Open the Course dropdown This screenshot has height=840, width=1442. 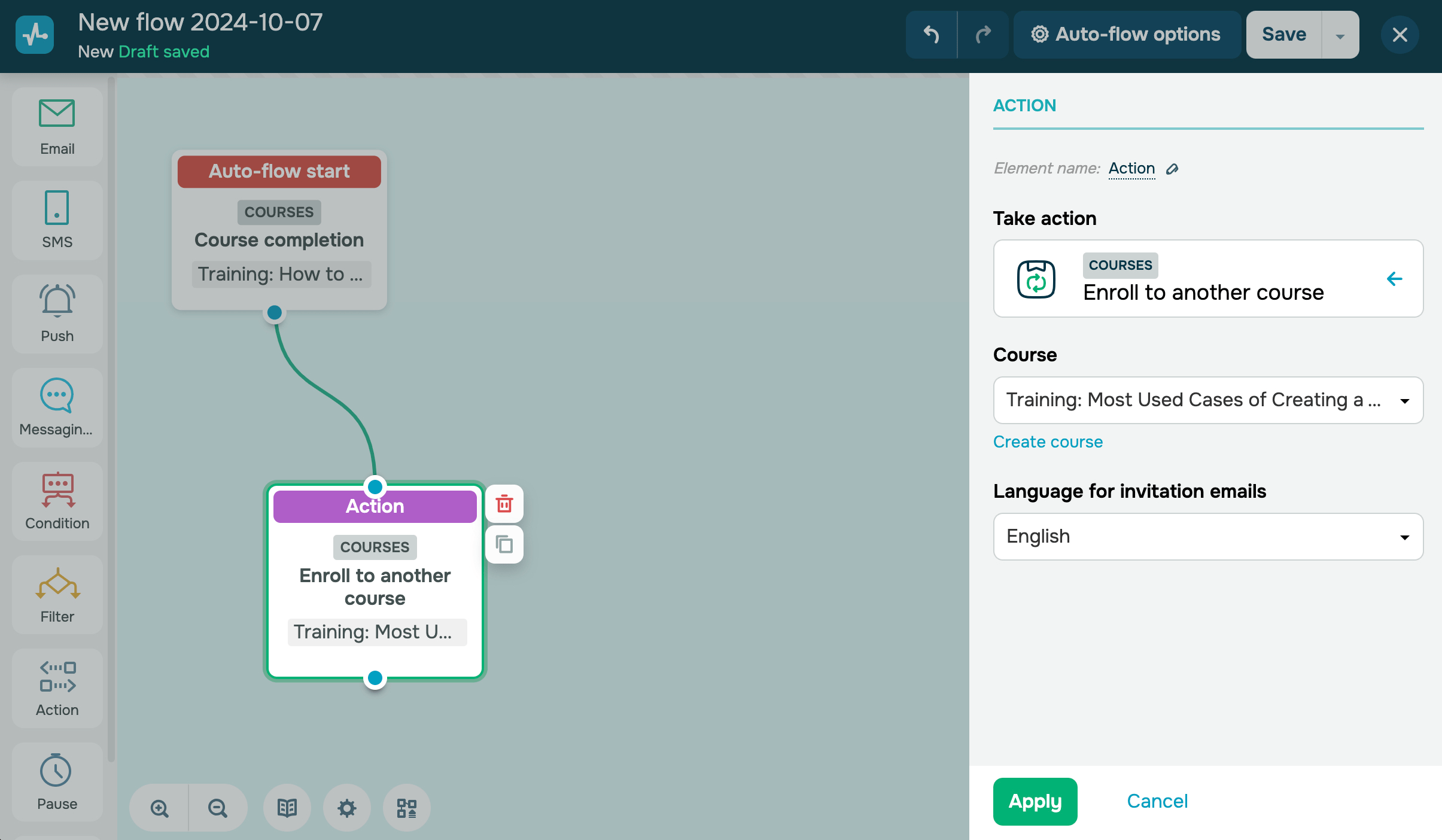pyautogui.click(x=1207, y=400)
